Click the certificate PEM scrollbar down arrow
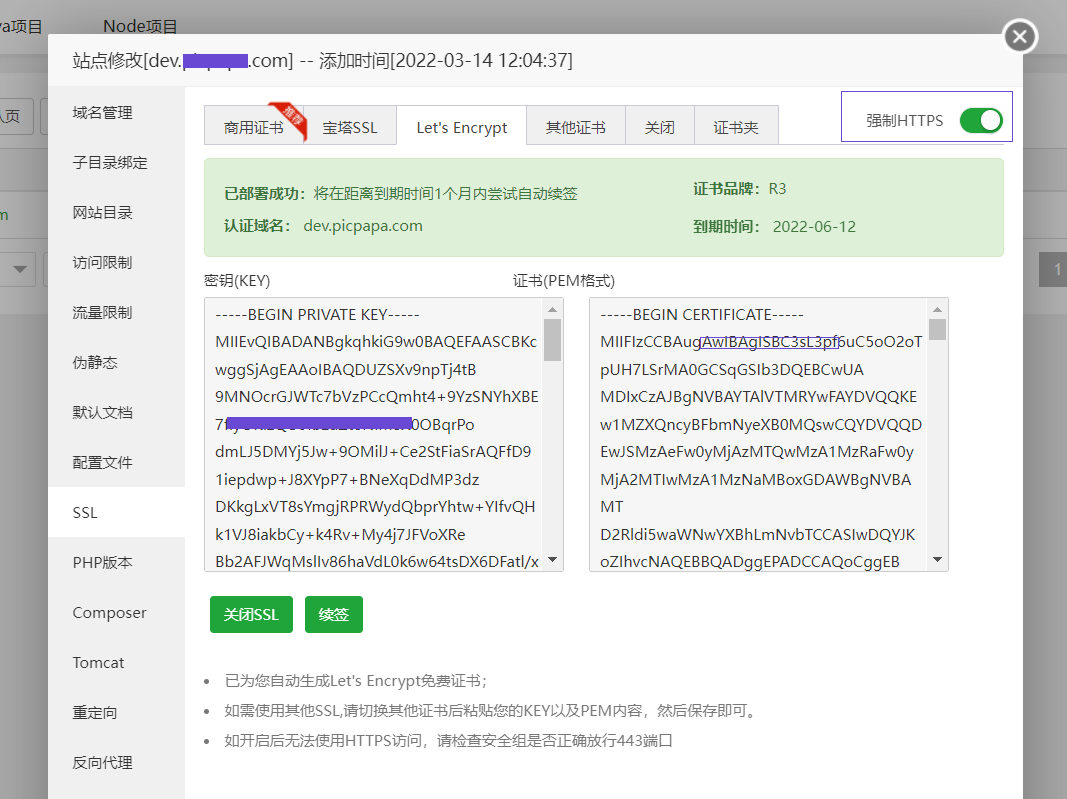Viewport: 1067px width, 799px height. coord(937,560)
